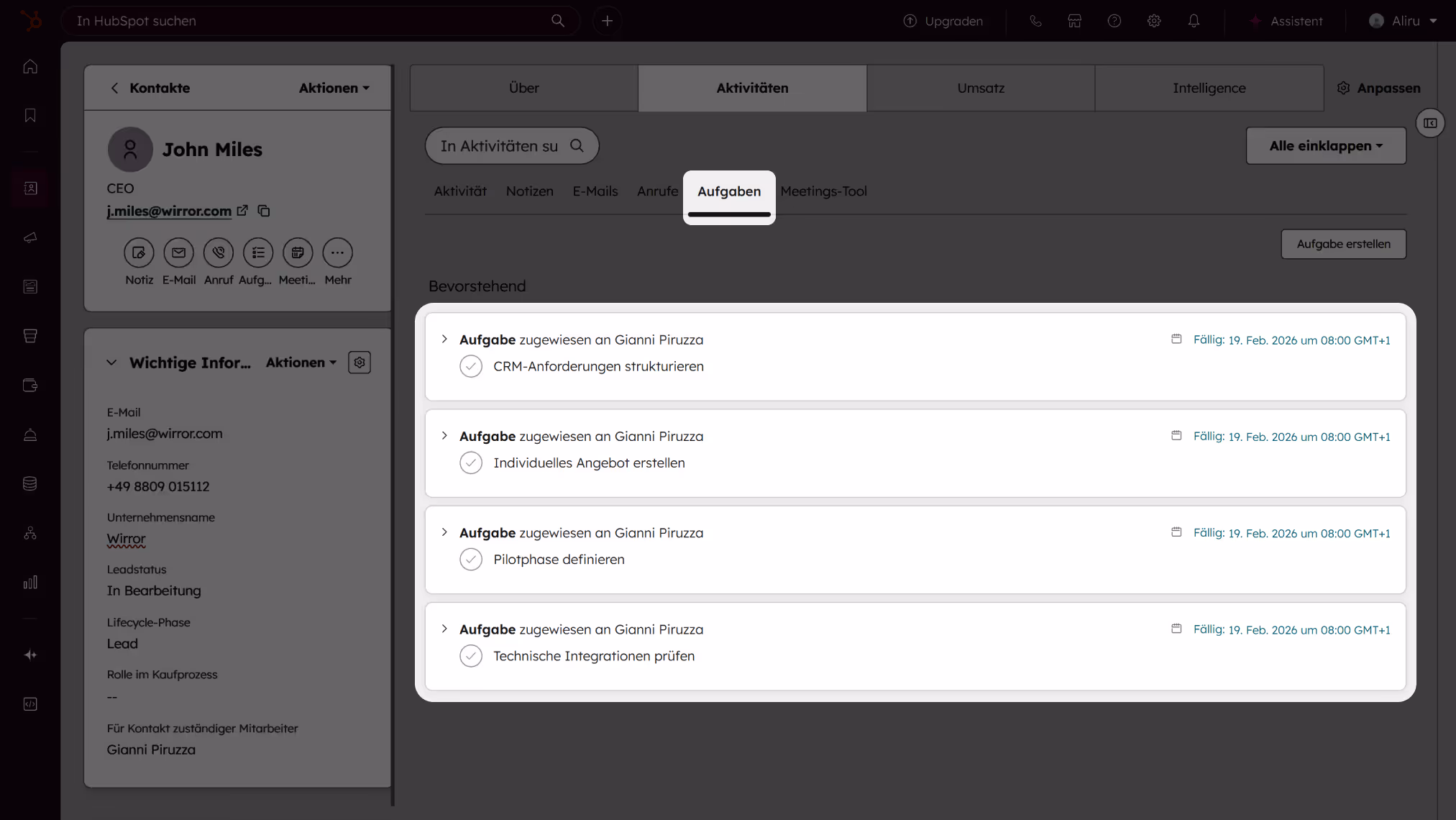Mark CRM-Anforderungen strukturieren task as complete
The height and width of the screenshot is (820, 1456).
point(471,366)
